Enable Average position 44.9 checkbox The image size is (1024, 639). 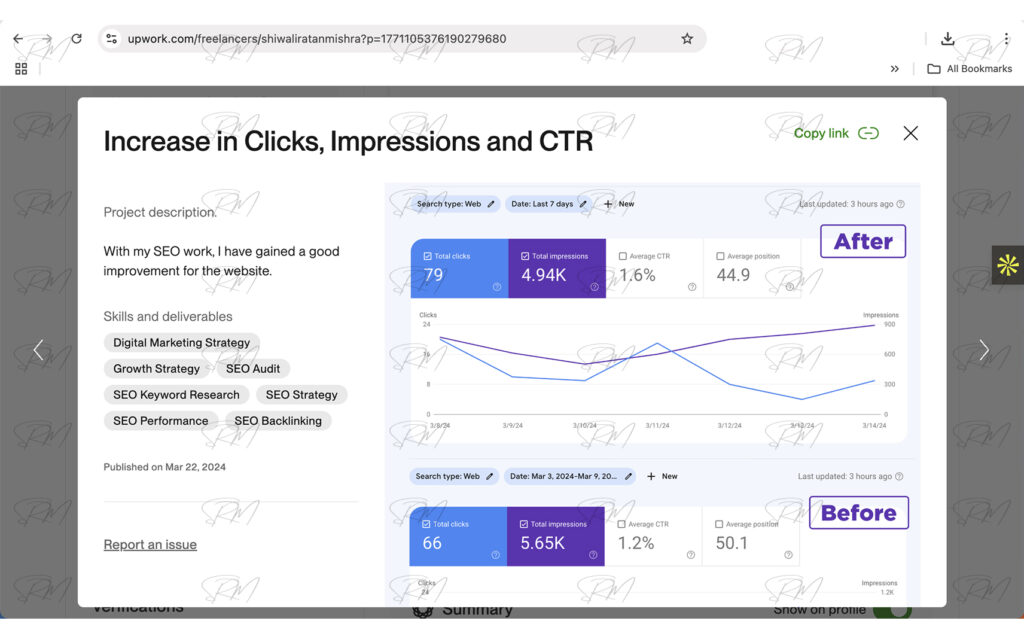click(720, 256)
